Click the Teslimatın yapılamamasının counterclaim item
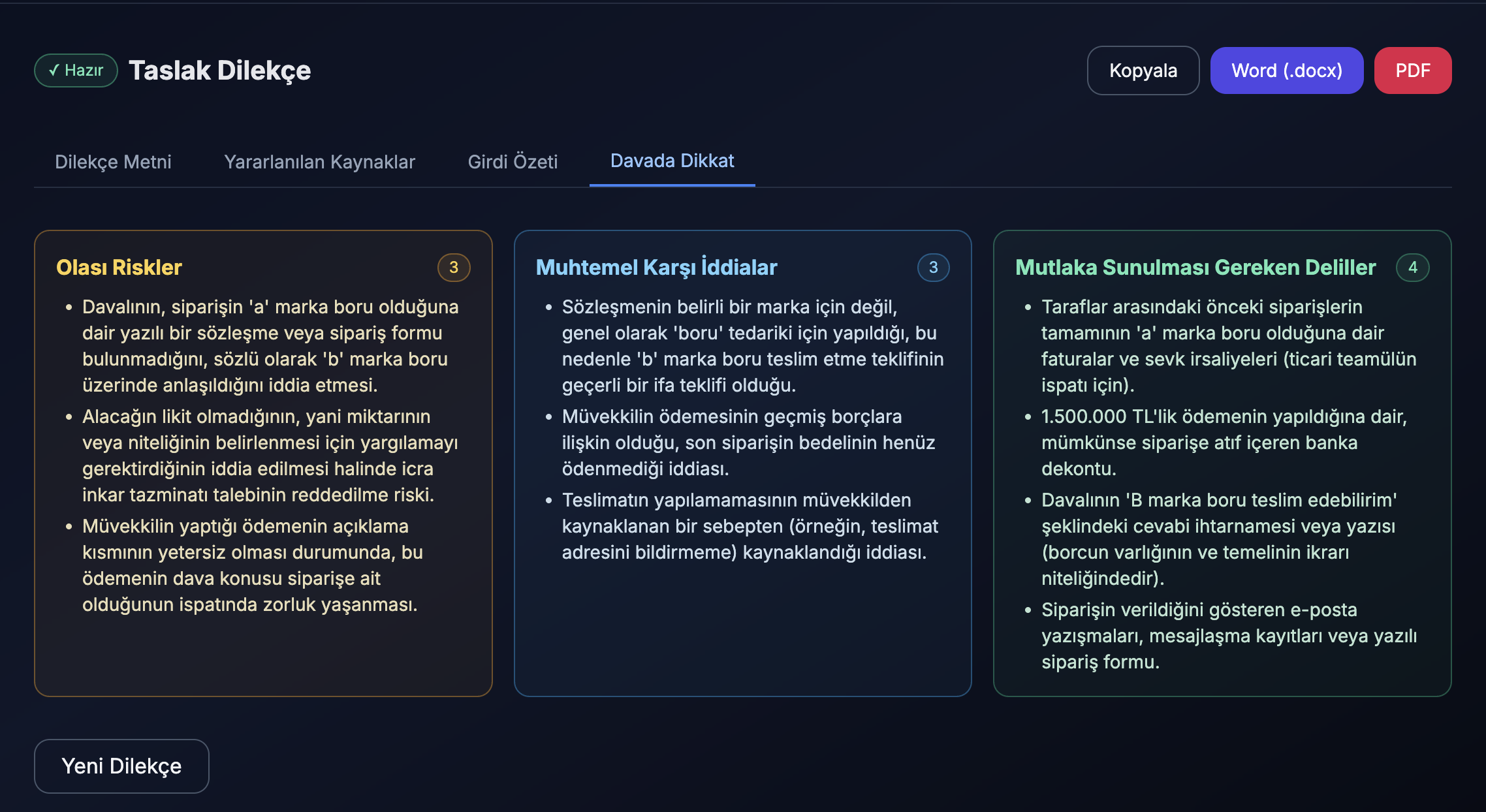The image size is (1486, 812). click(x=750, y=526)
